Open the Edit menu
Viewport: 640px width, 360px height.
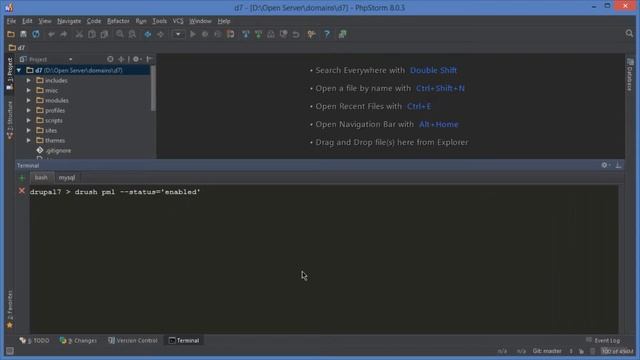pos(27,21)
